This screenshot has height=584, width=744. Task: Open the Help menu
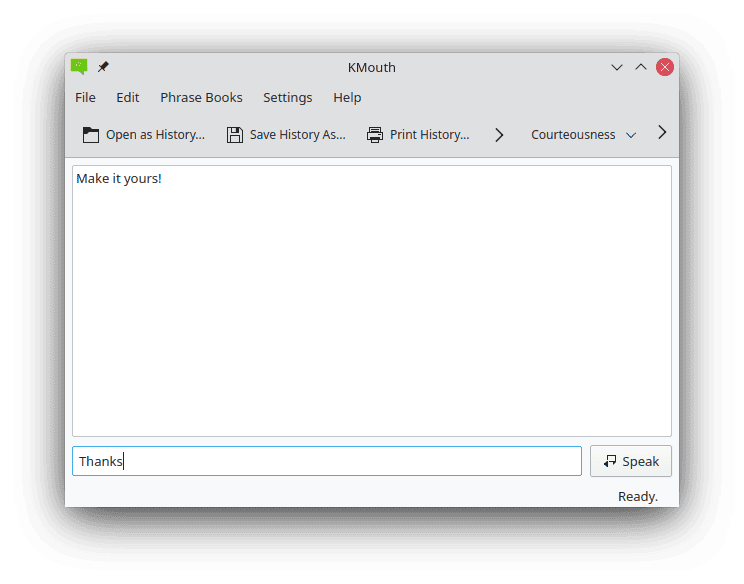(x=347, y=97)
